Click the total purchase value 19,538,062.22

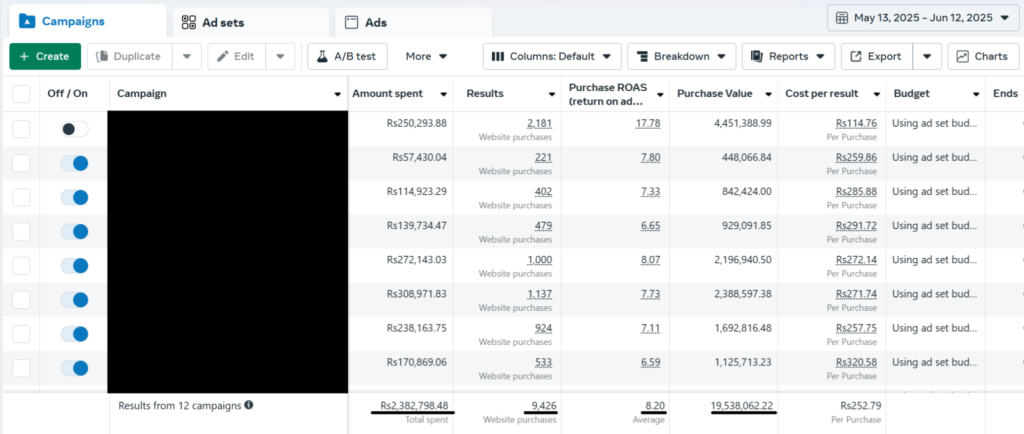[x=743, y=407]
